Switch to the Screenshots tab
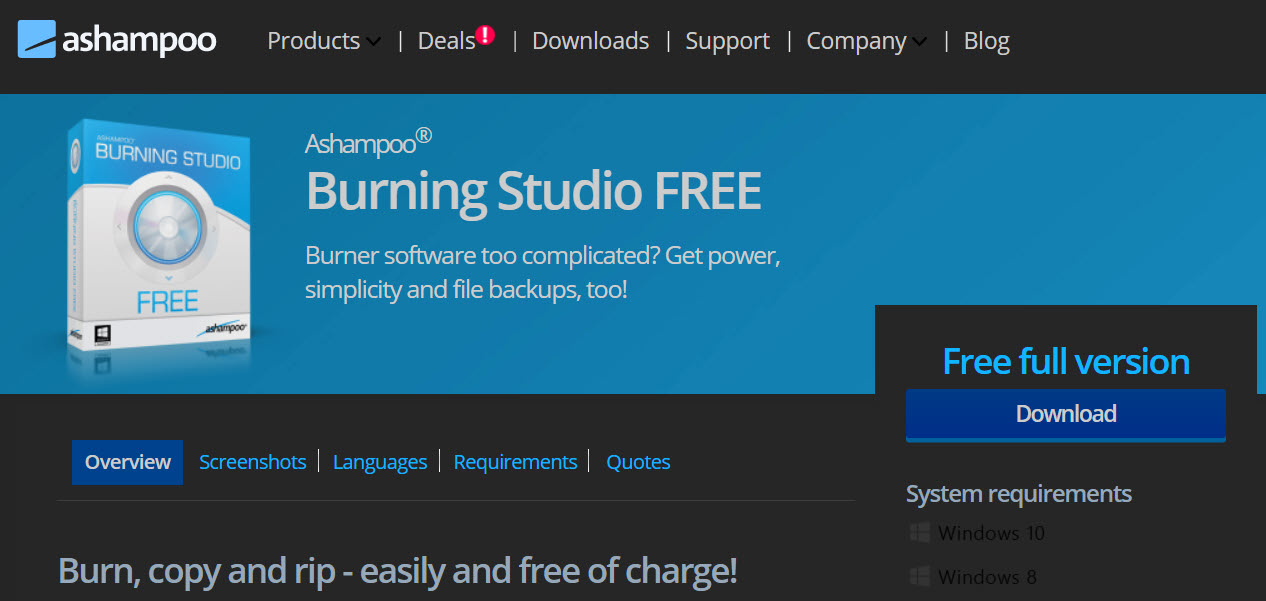This screenshot has width=1266, height=601. [252, 462]
